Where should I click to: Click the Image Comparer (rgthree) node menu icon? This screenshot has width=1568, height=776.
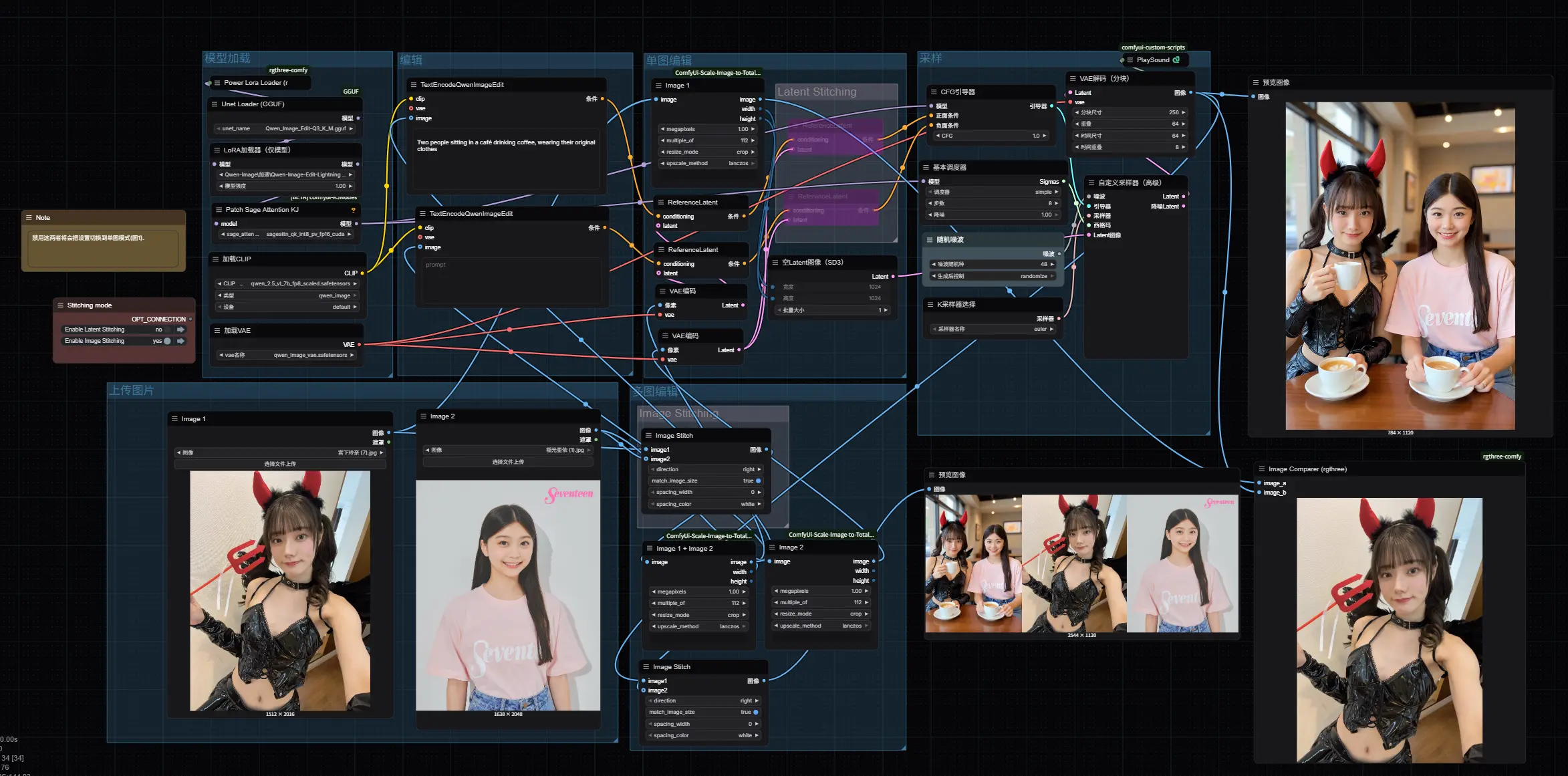click(1262, 469)
